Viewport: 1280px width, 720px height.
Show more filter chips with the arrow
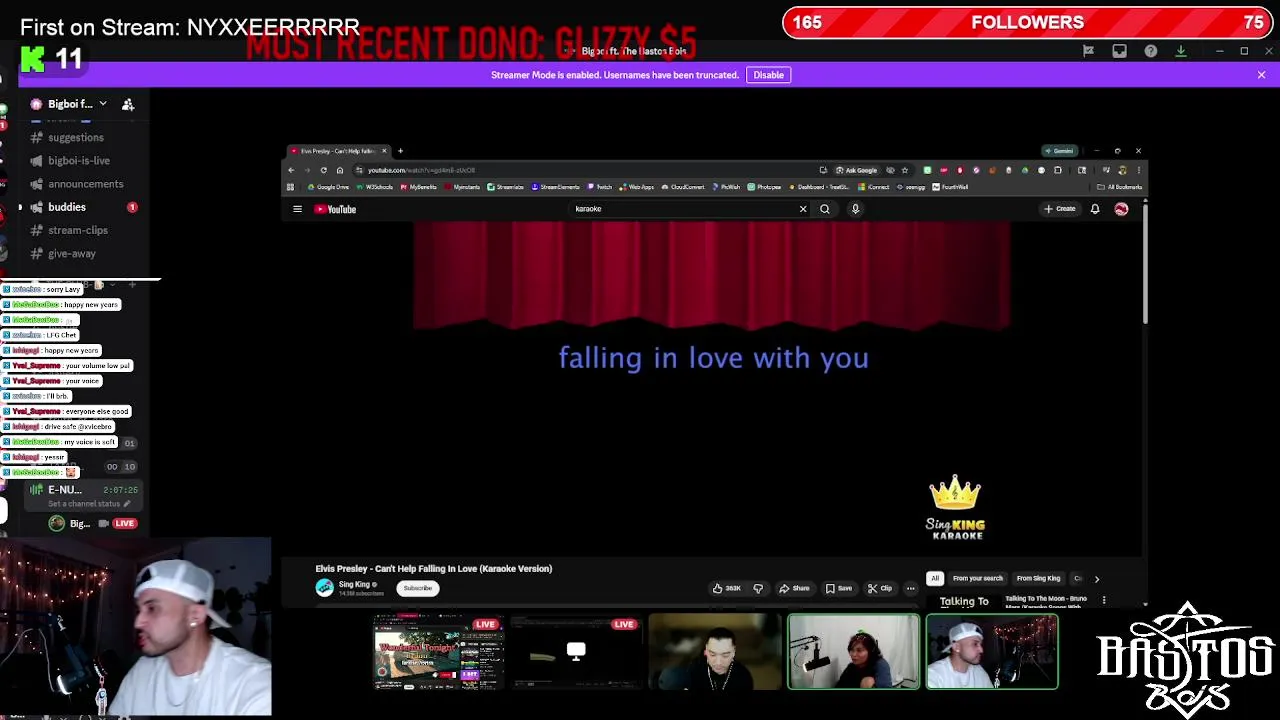pos(1096,579)
